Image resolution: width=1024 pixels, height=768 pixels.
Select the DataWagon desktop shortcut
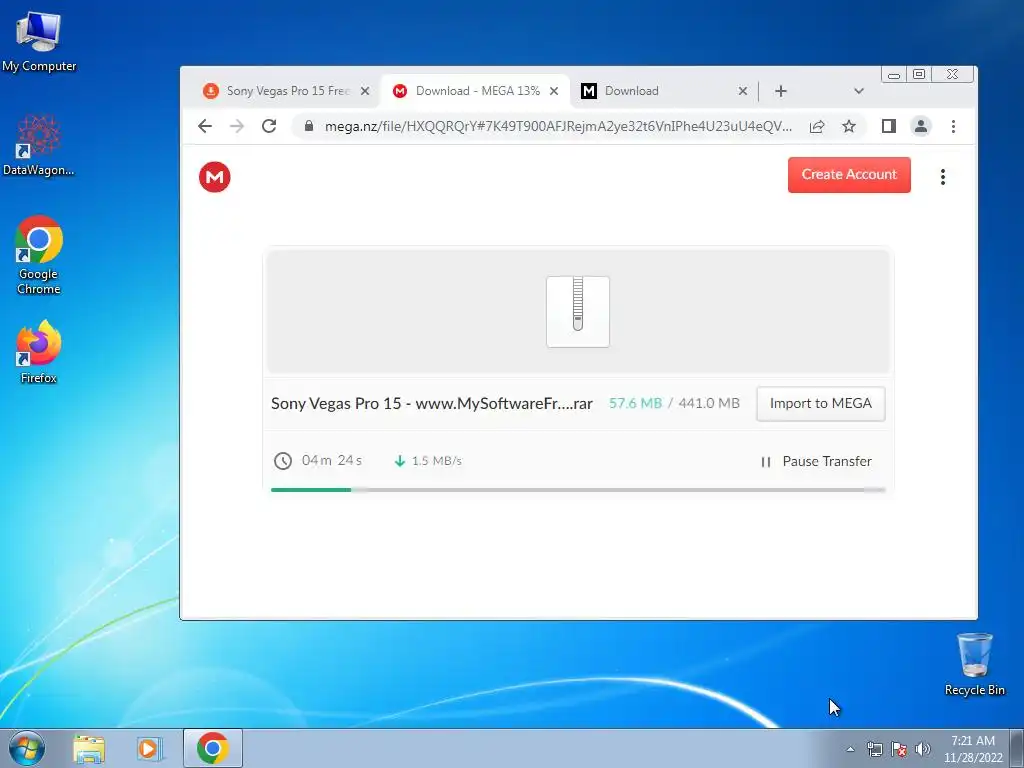[39, 145]
